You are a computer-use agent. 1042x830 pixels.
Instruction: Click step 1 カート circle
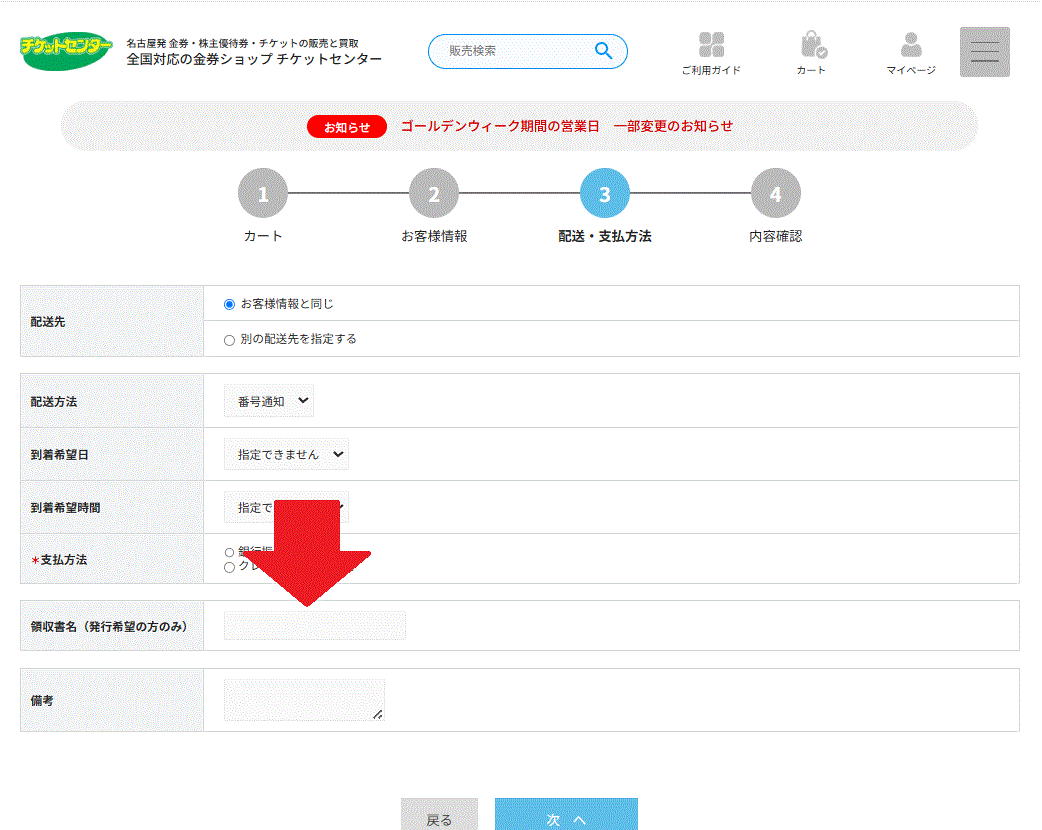point(262,193)
